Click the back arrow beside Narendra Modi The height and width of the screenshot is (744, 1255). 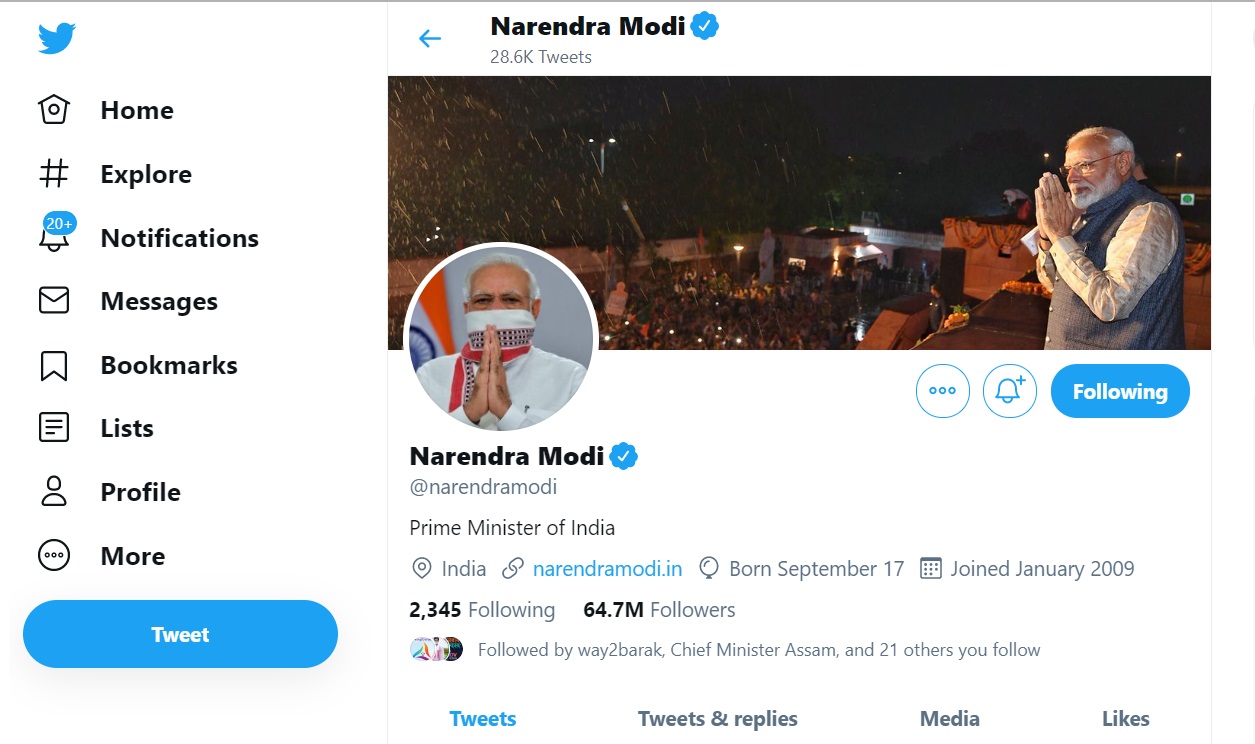[x=430, y=39]
